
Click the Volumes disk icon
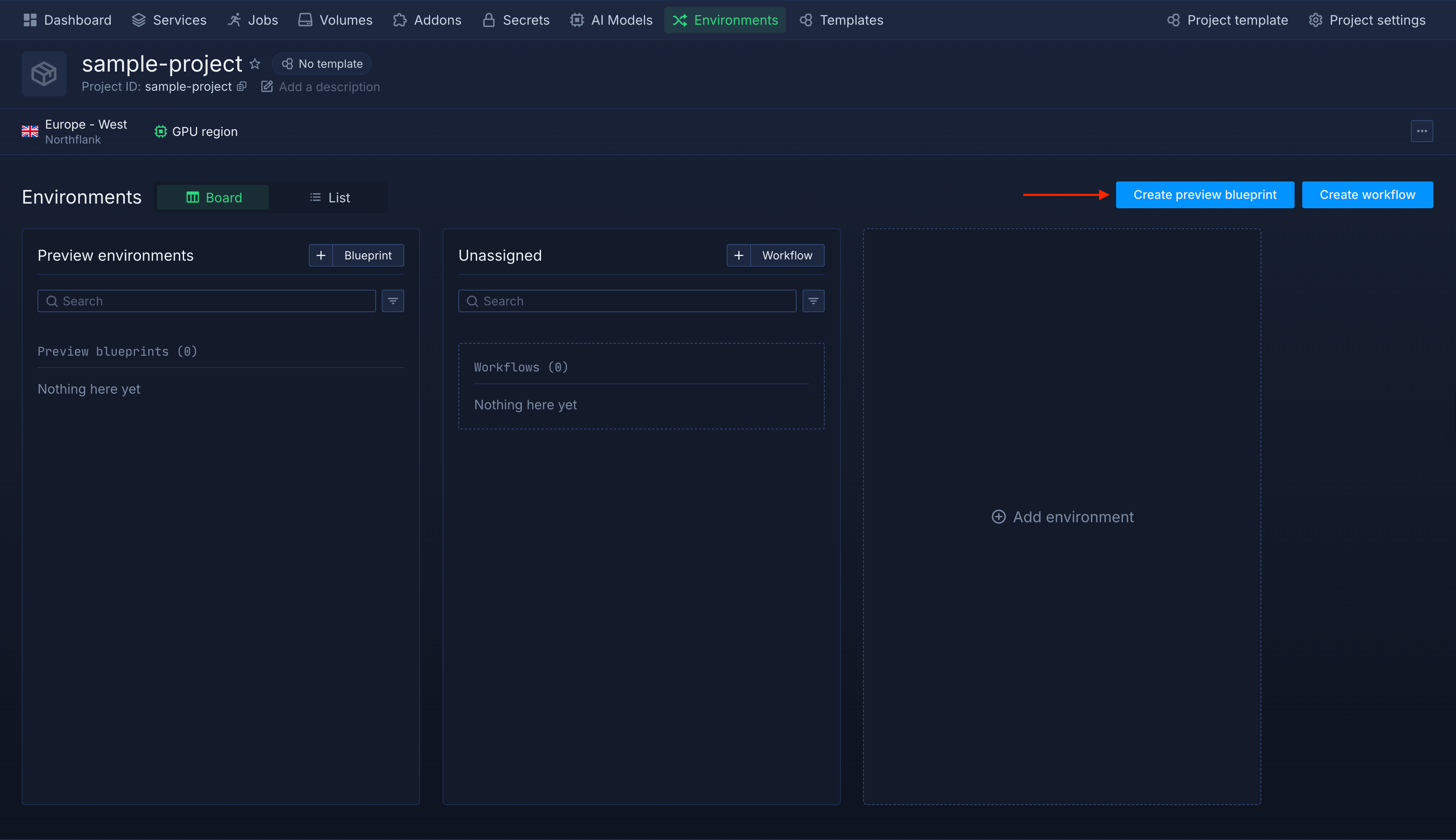pos(304,20)
